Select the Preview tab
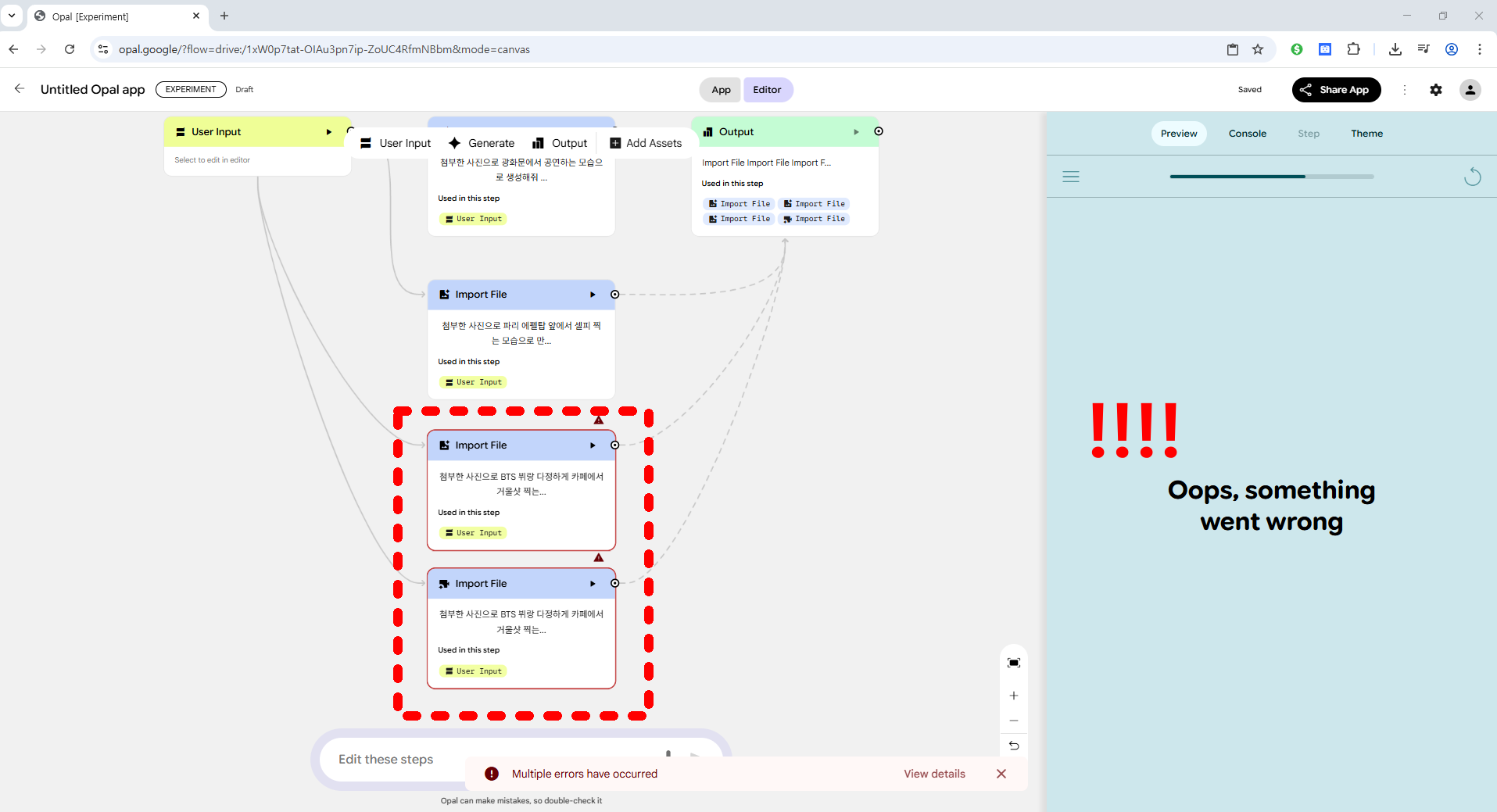The height and width of the screenshot is (812, 1497). (1179, 134)
